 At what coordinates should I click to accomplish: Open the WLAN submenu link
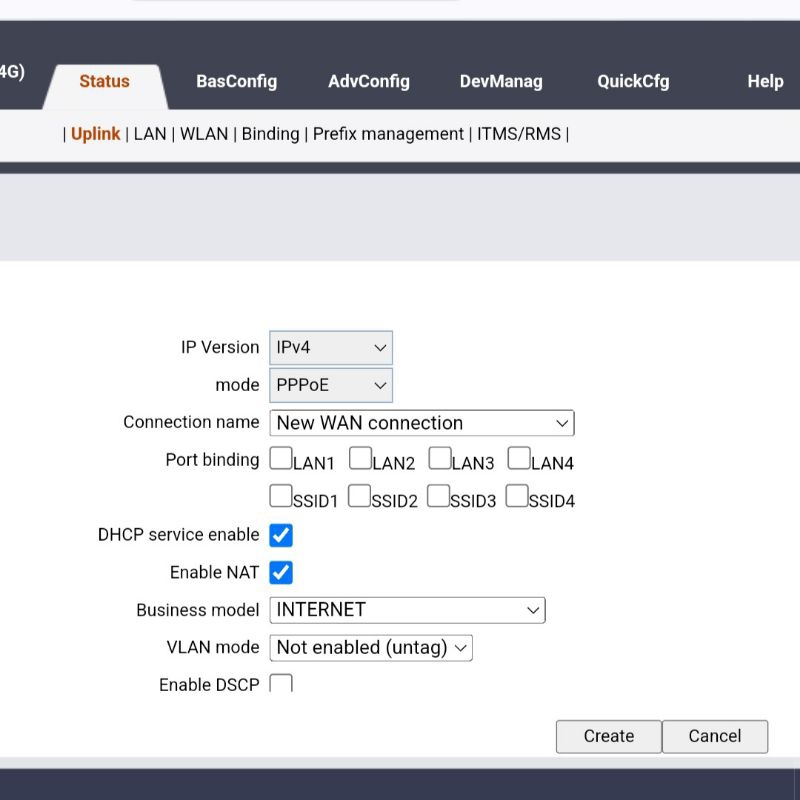point(204,134)
